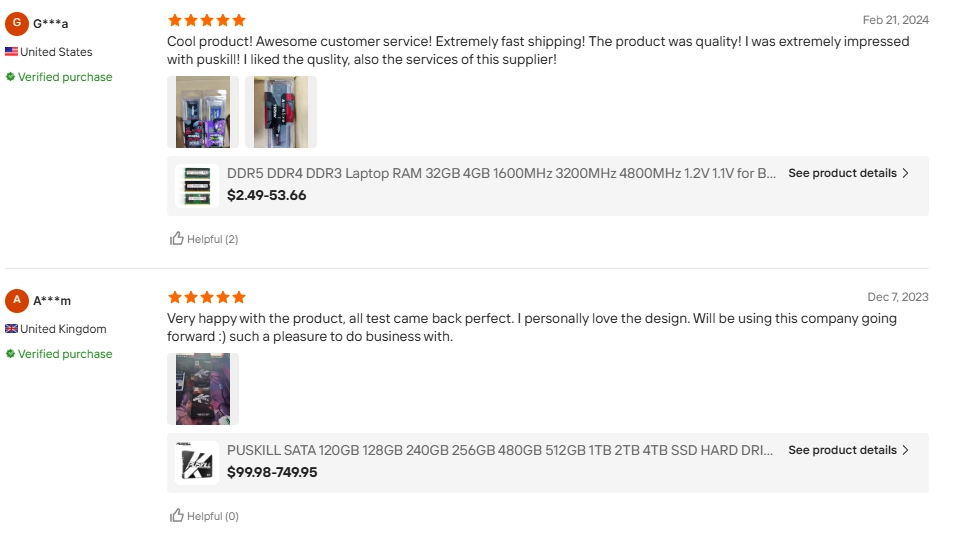
Task: Click A***m's orange avatar circle
Action: click(x=17, y=300)
